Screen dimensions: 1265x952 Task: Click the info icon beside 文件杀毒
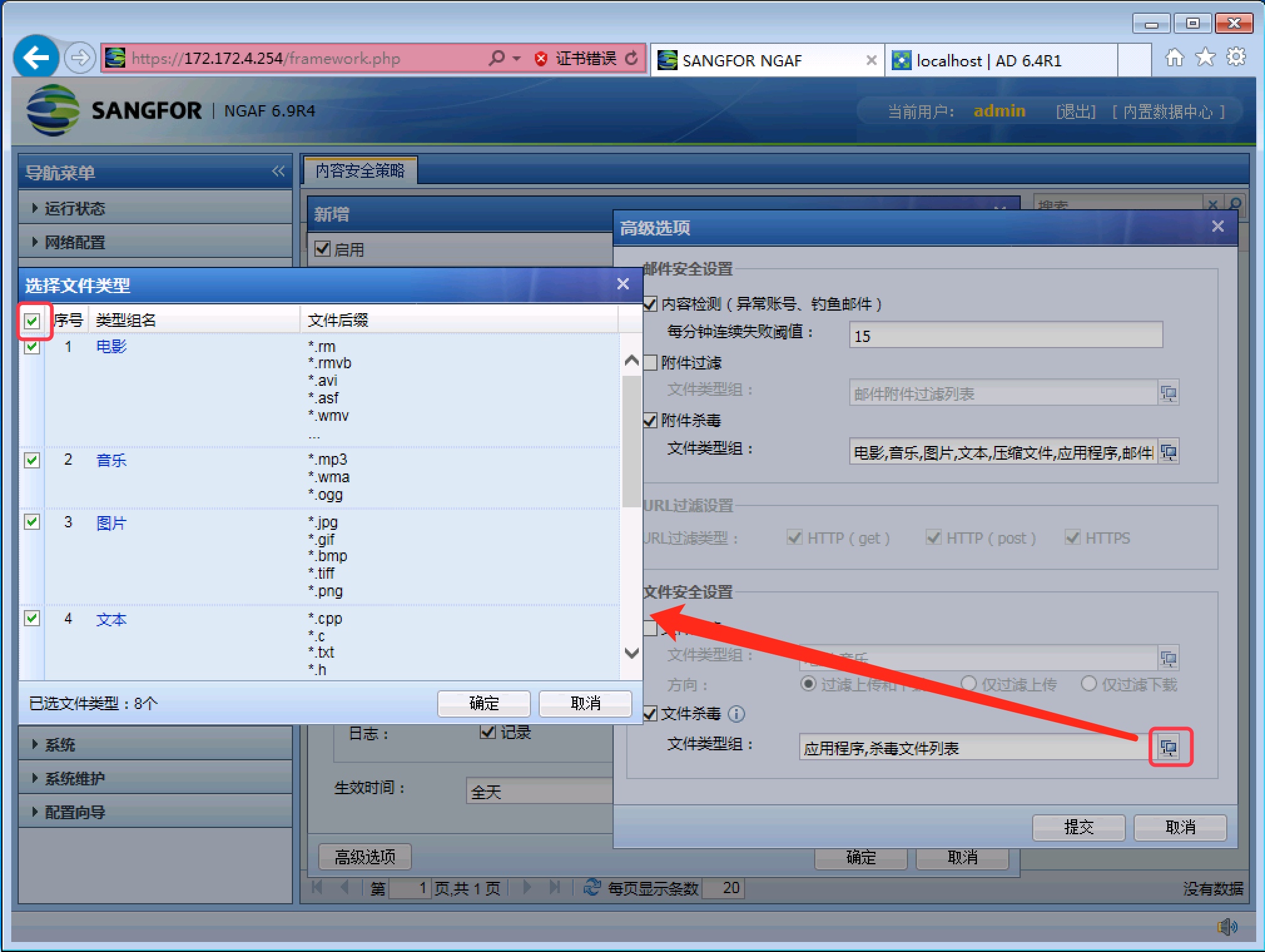tap(737, 713)
